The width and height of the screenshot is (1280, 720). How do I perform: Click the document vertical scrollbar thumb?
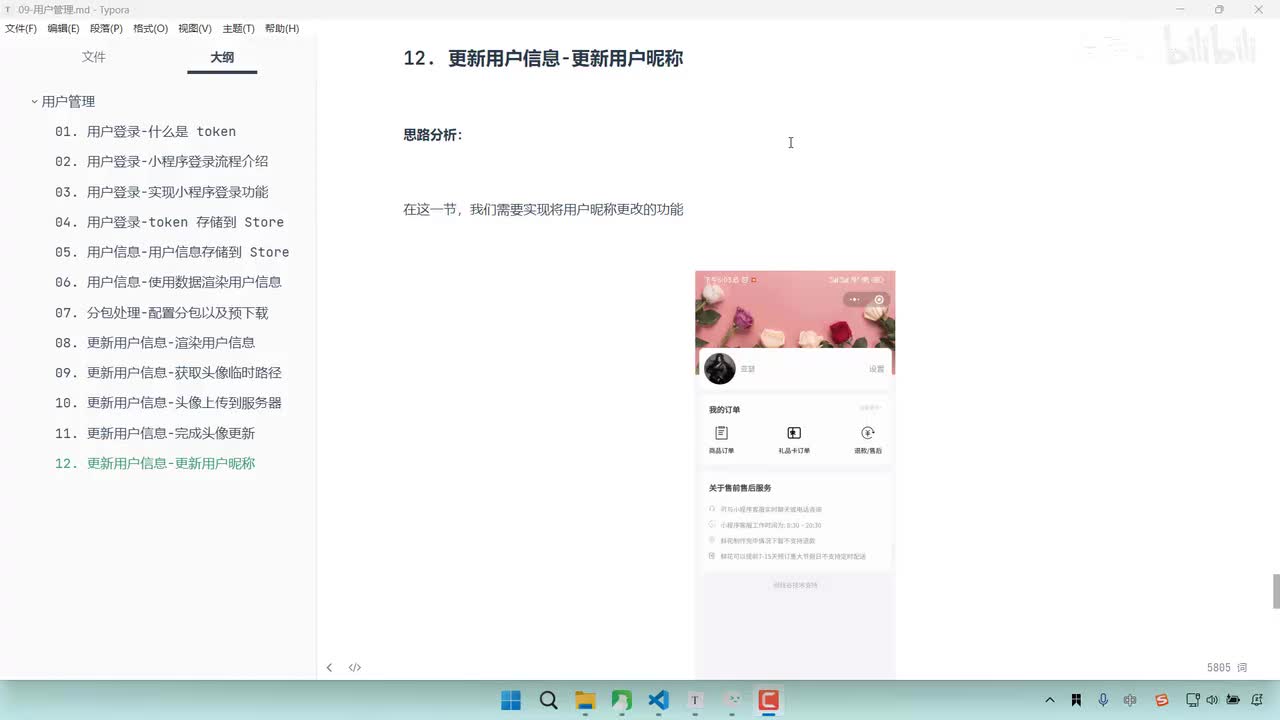pos(1276,591)
